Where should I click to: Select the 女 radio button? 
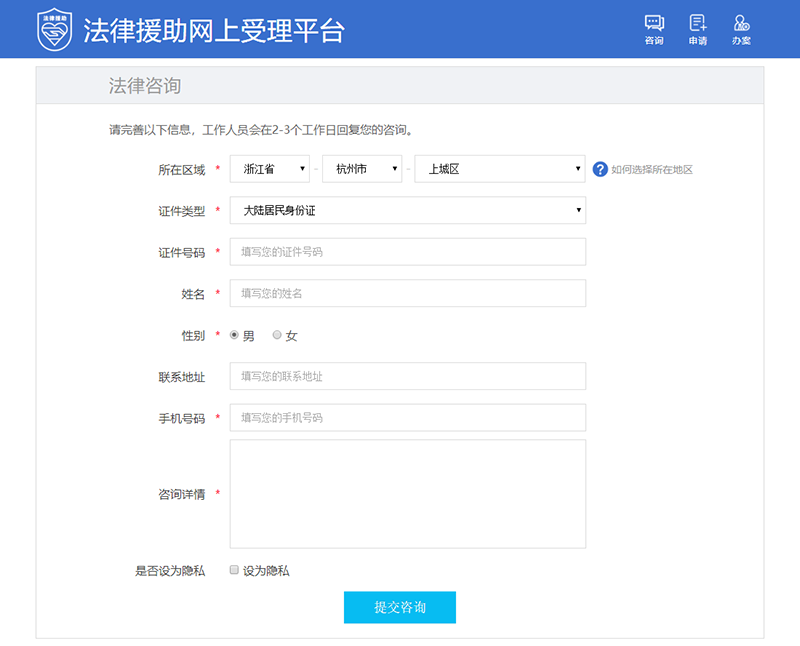[277, 335]
